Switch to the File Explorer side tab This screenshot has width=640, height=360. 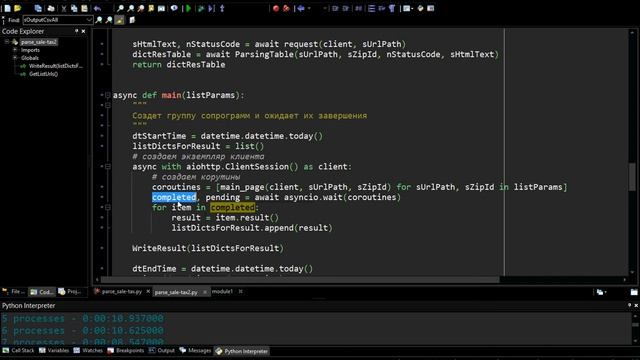point(13,292)
